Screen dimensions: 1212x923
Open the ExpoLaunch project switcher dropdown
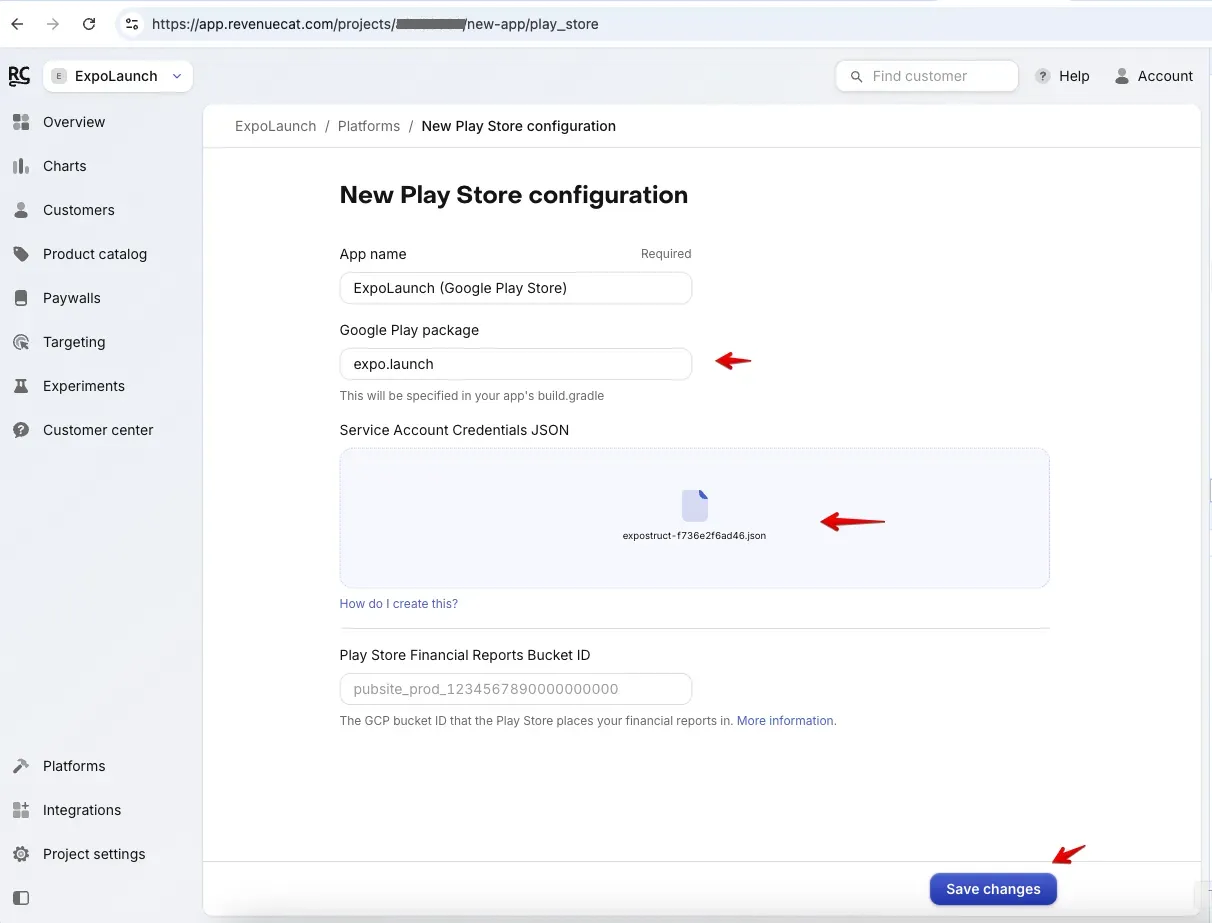click(118, 76)
